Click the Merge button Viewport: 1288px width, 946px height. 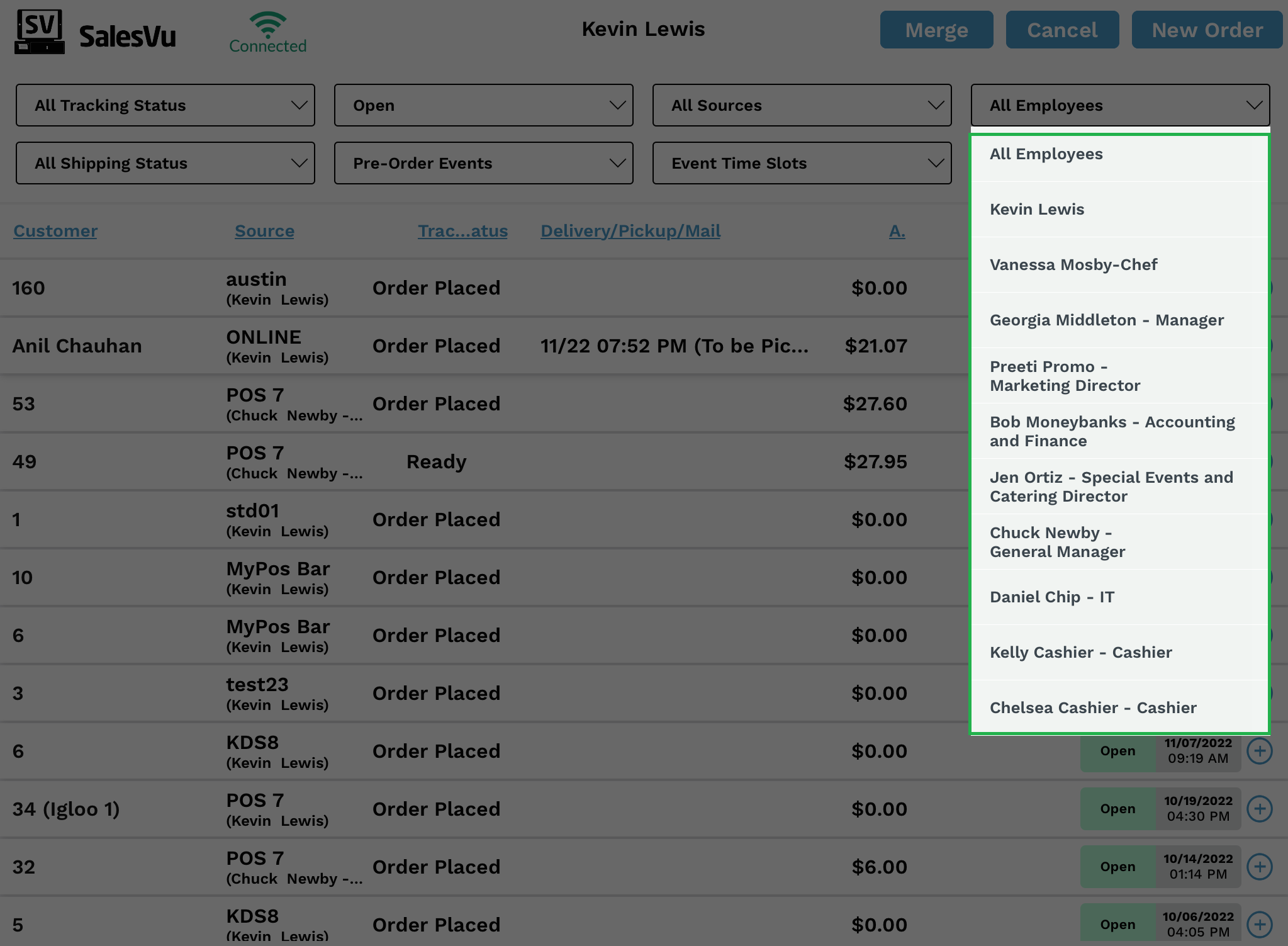pyautogui.click(x=936, y=30)
